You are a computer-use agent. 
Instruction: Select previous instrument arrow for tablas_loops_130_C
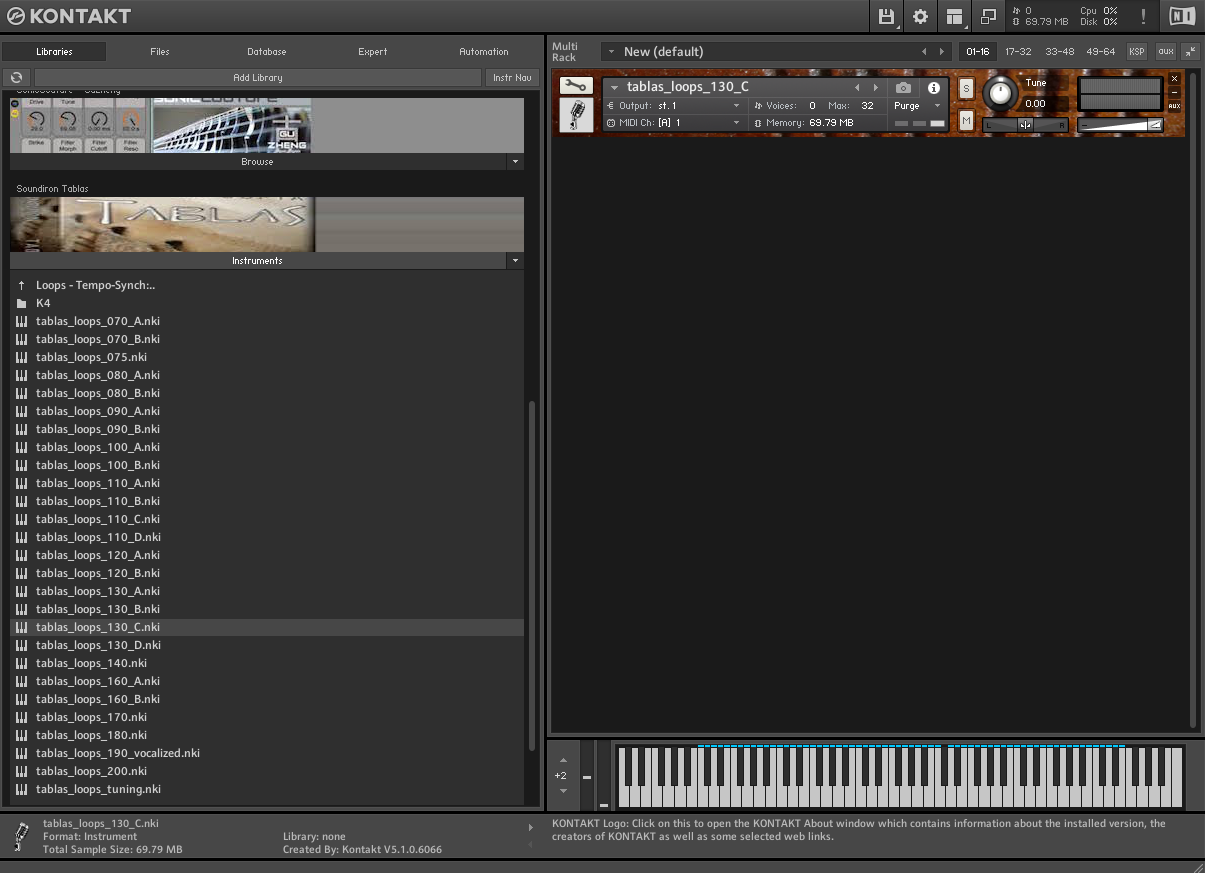[x=856, y=88]
